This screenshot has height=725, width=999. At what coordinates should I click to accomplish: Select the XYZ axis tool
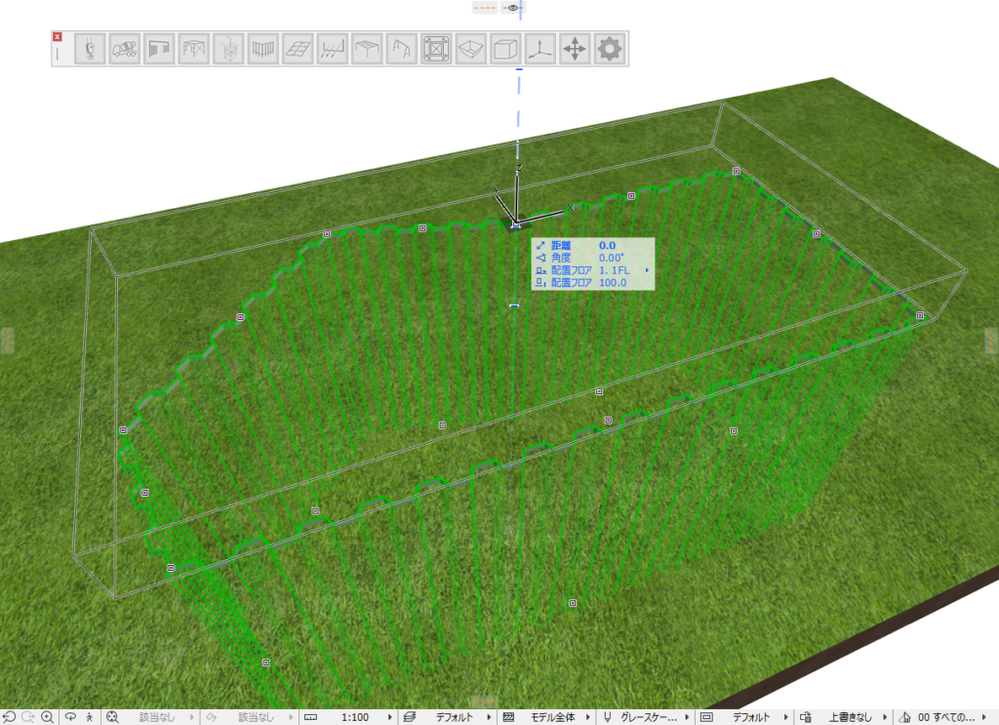tap(540, 48)
